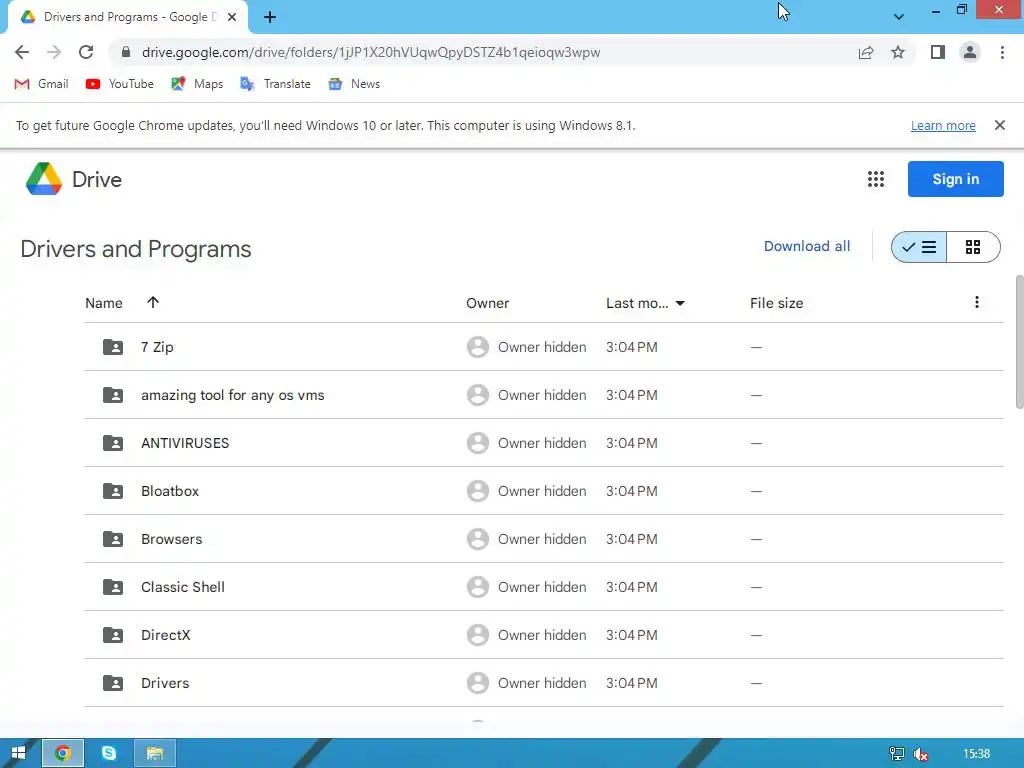This screenshot has height=768, width=1024.
Task: Click Download all
Action: (x=807, y=246)
